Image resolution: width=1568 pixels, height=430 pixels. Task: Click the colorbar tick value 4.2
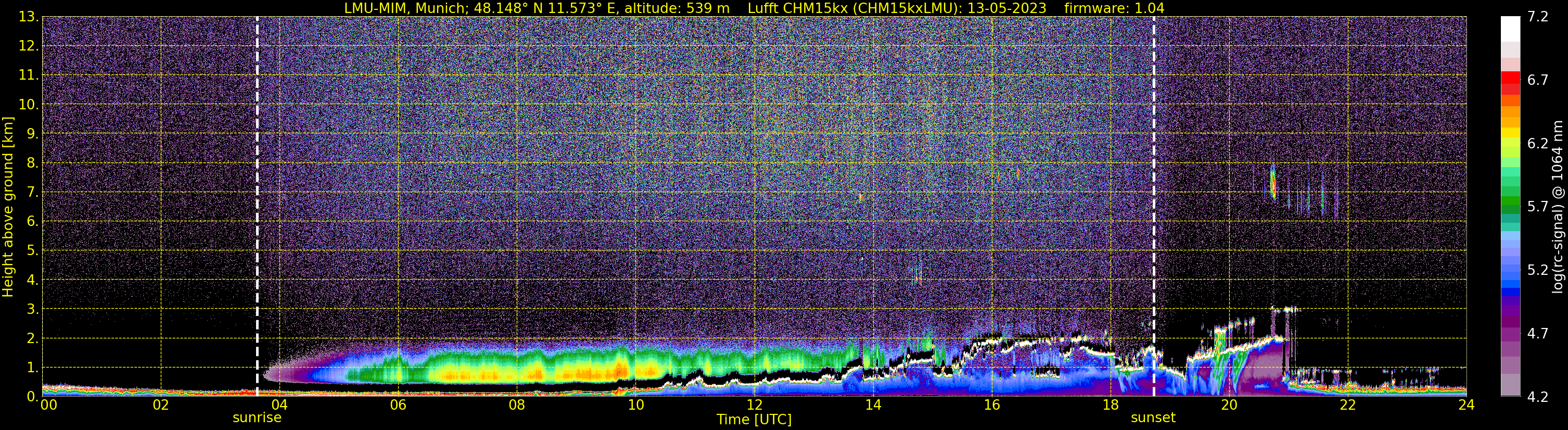click(1538, 397)
